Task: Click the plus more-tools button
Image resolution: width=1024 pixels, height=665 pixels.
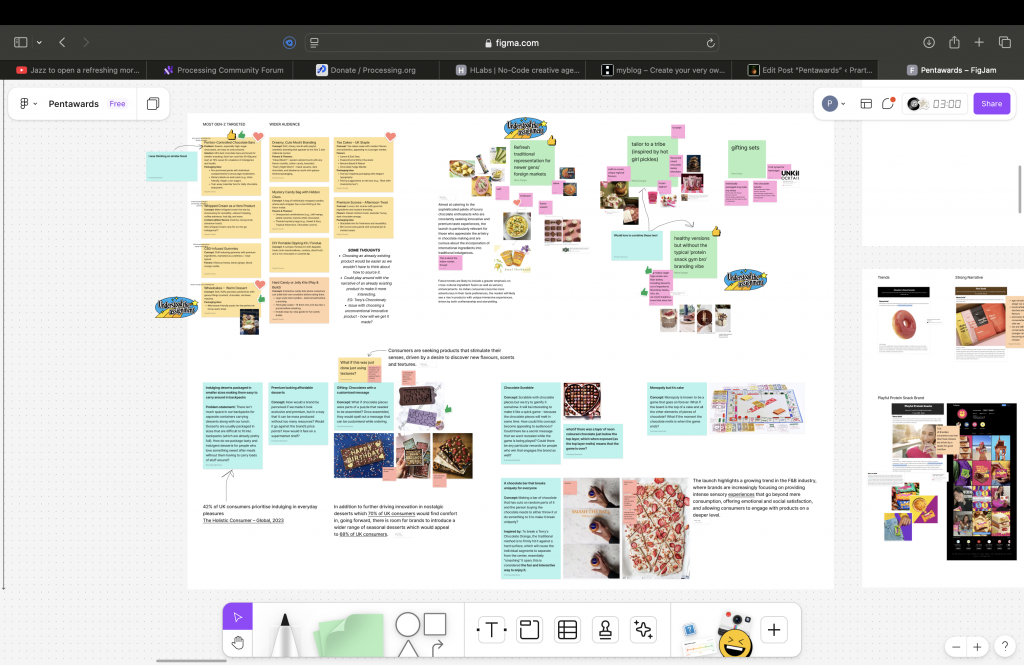Action: (x=774, y=630)
